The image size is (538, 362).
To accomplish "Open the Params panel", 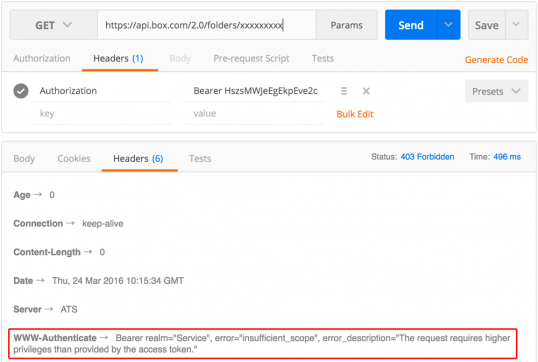I will [347, 25].
